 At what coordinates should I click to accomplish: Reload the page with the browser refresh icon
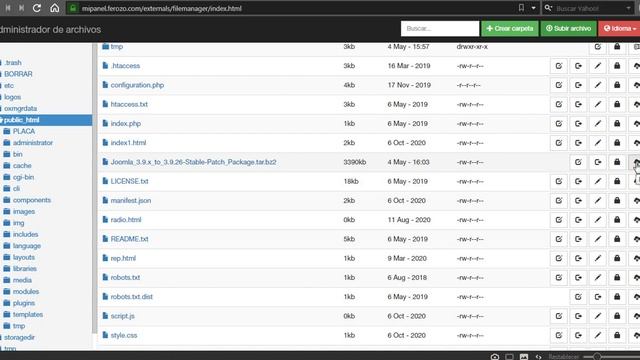click(37, 8)
